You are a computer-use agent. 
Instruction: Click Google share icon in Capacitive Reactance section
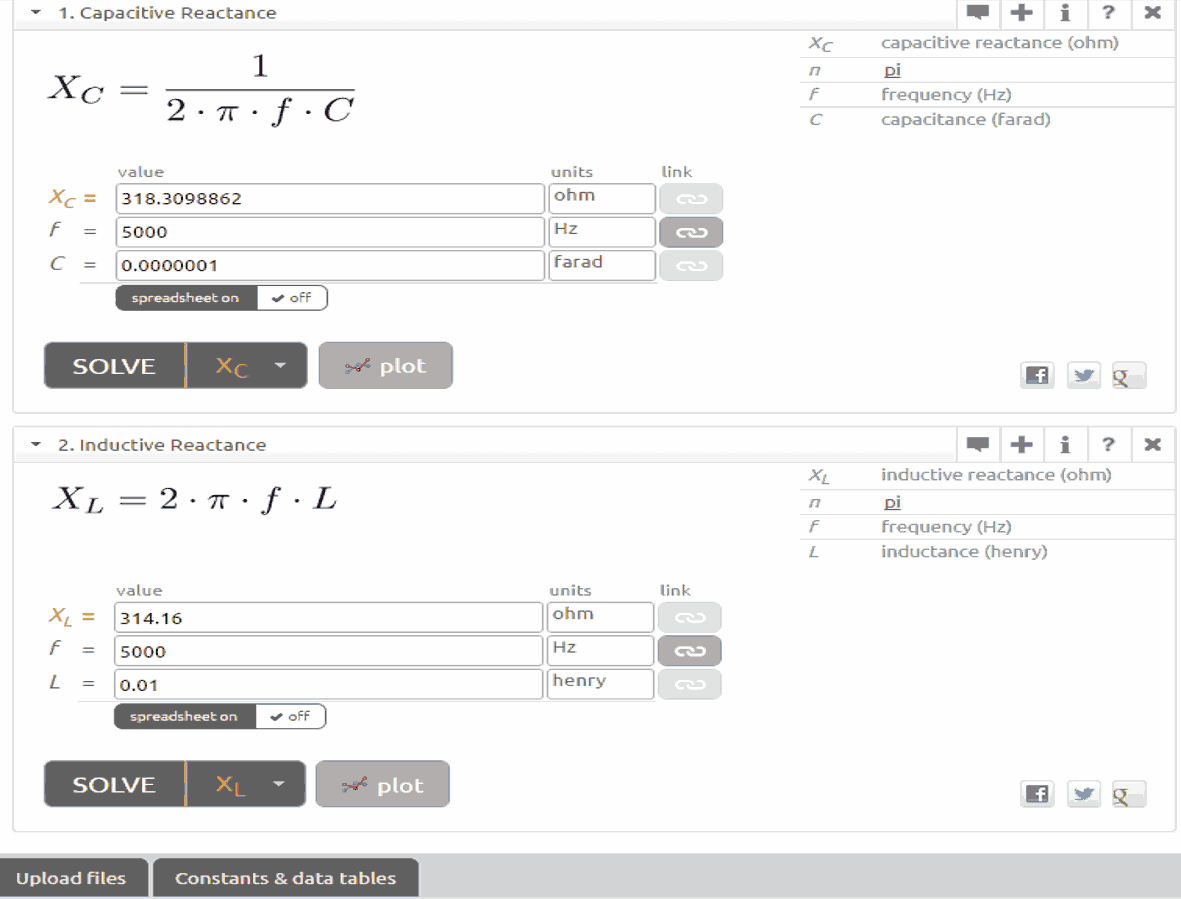1127,376
